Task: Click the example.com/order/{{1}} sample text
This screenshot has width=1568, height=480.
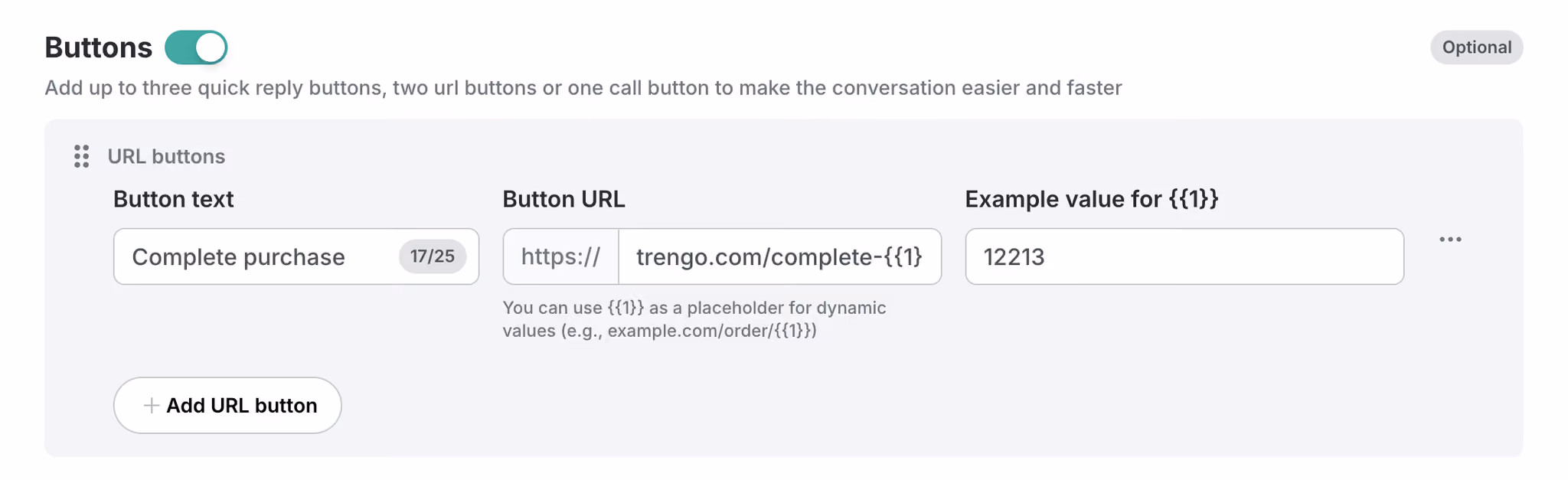Action: click(712, 331)
